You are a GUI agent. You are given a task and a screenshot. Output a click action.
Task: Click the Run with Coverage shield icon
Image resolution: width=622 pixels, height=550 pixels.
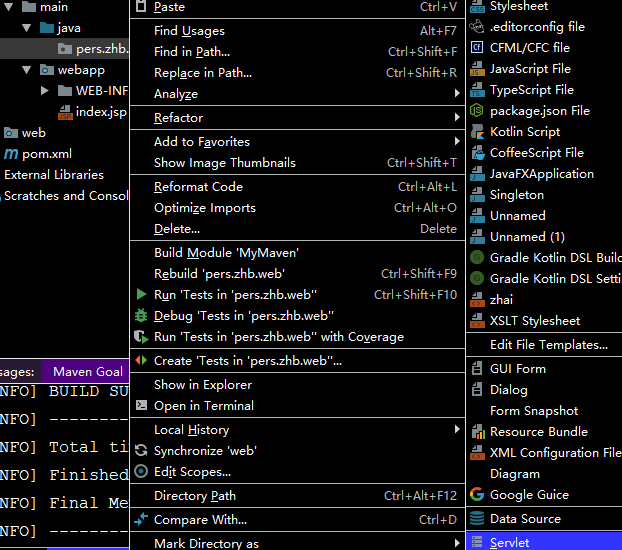(141, 337)
